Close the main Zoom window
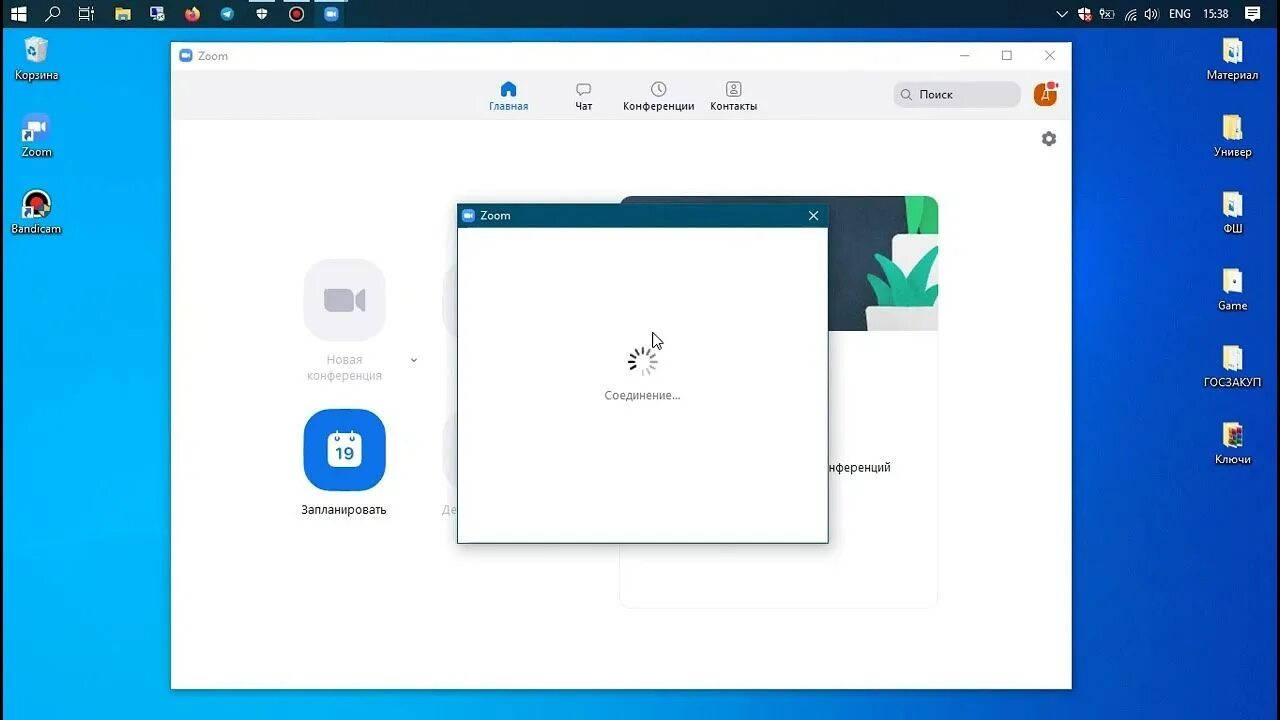Screen dimensions: 1280x720 pos(1049,56)
